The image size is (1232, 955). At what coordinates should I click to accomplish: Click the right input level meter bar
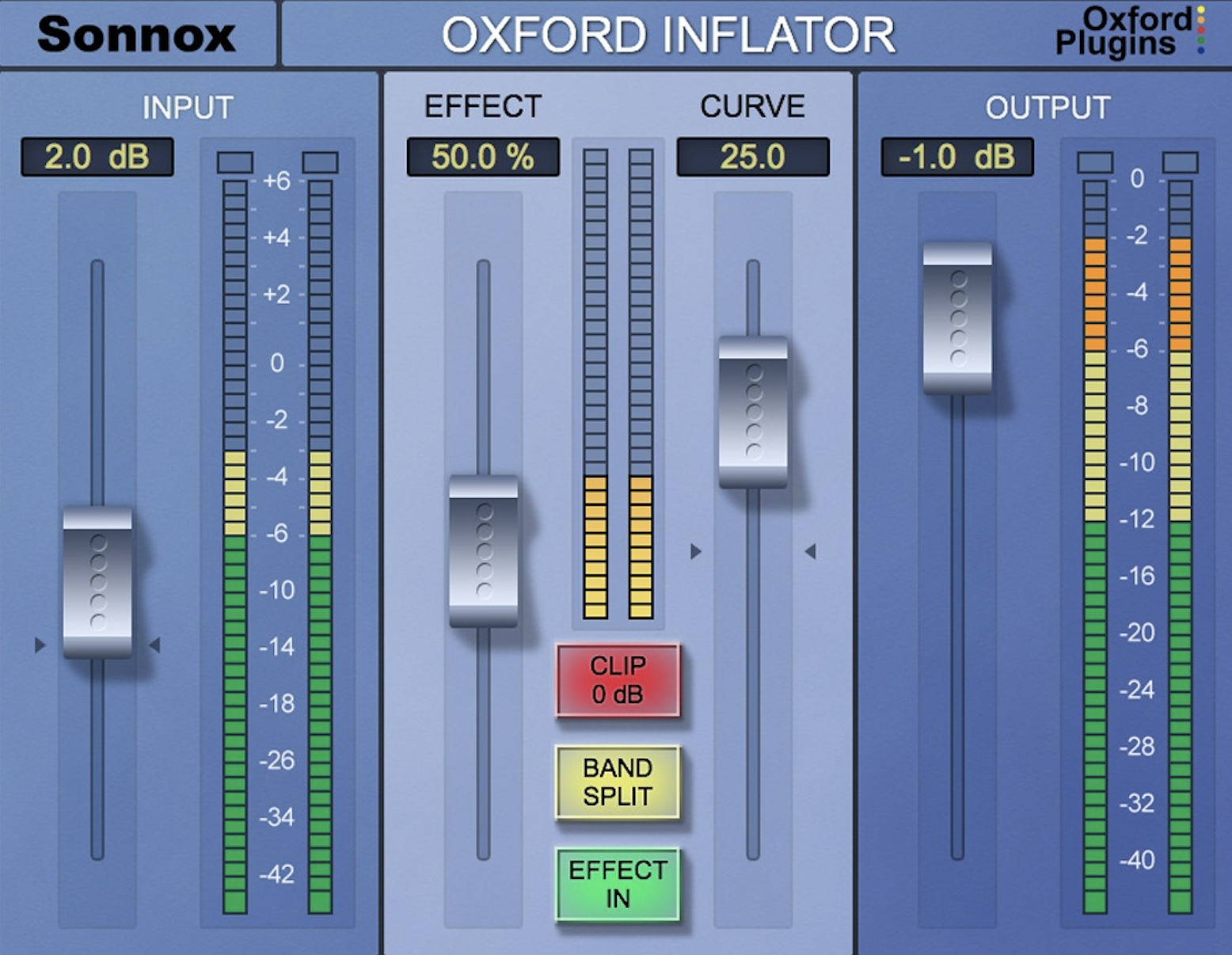click(320, 546)
